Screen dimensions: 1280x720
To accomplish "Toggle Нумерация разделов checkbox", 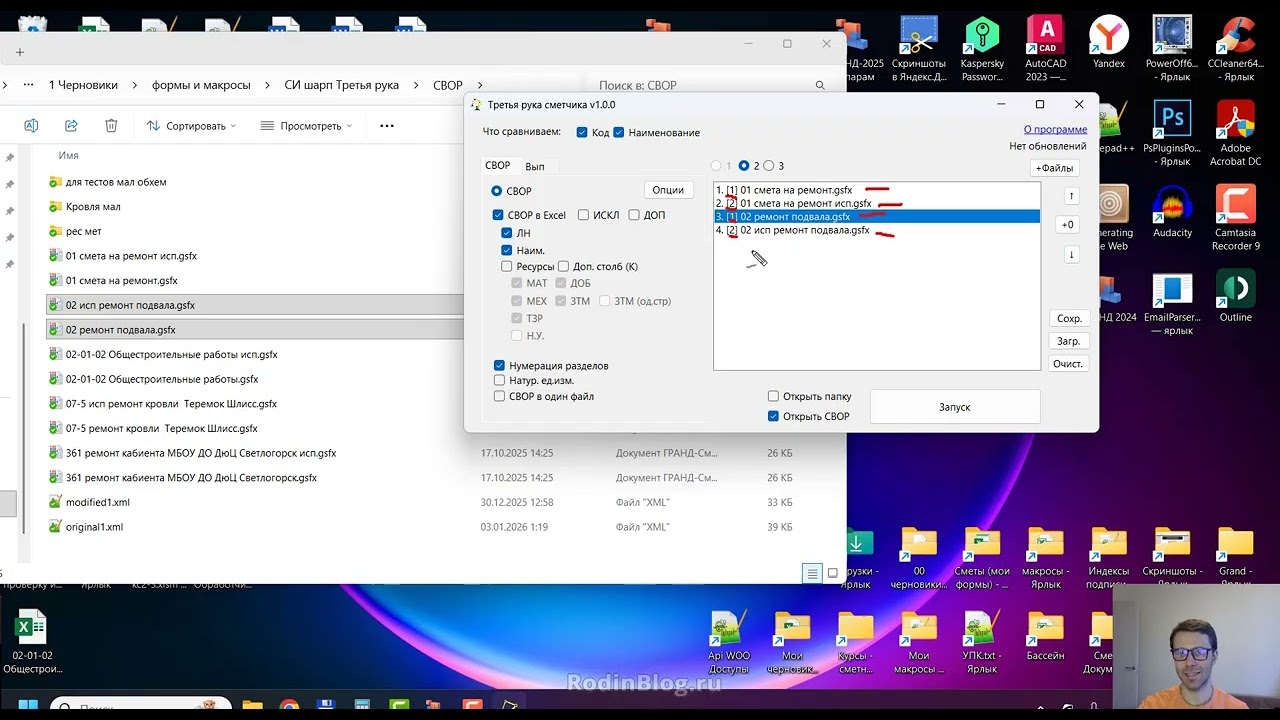I will [x=499, y=366].
